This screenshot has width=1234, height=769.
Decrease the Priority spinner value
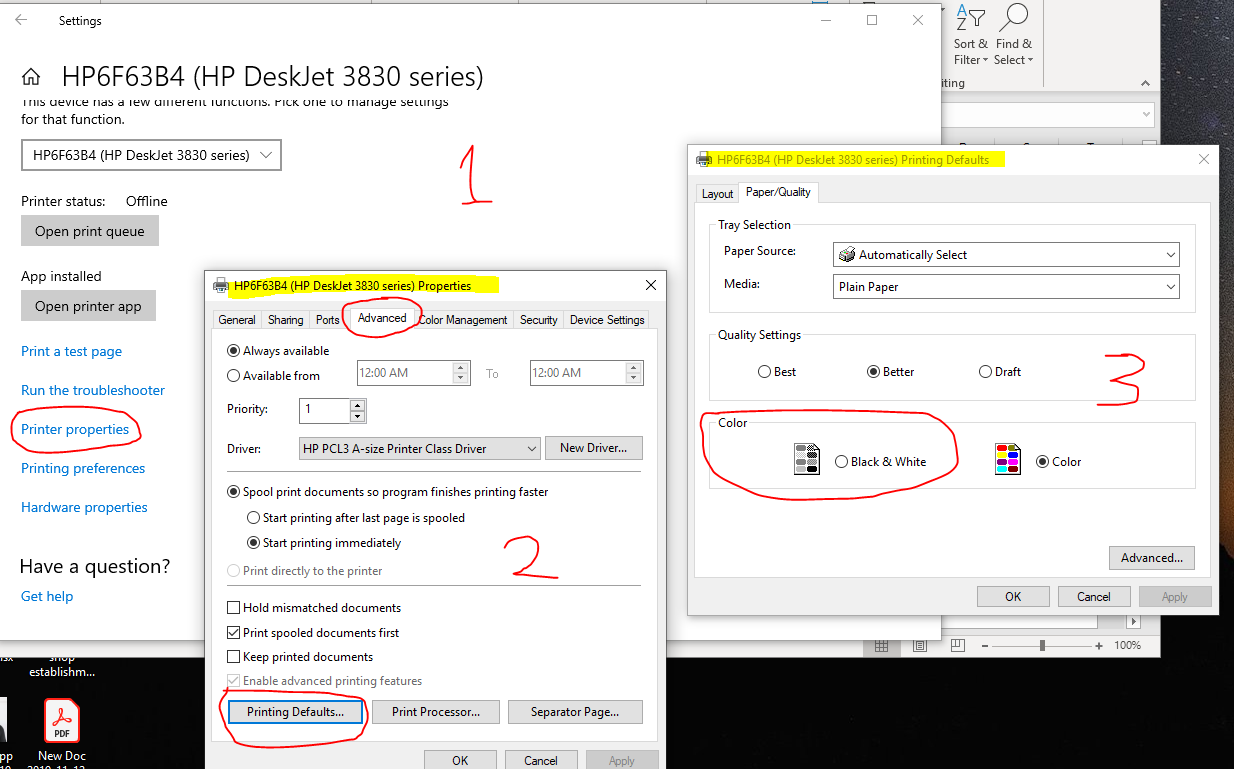coord(357,416)
